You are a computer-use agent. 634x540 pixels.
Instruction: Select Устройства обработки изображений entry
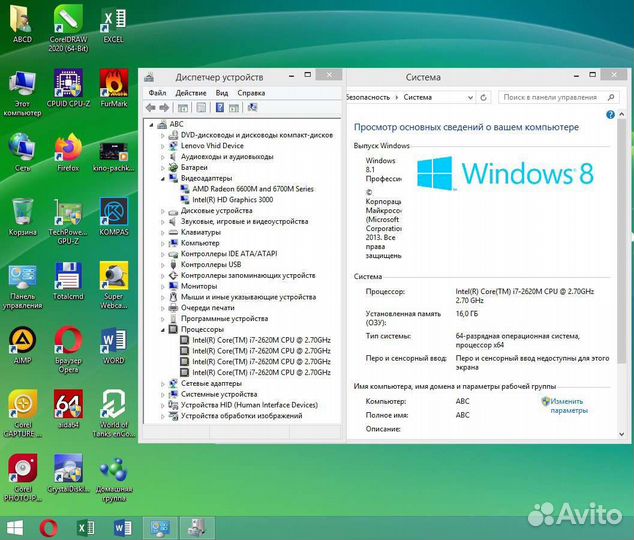[x=241, y=416]
